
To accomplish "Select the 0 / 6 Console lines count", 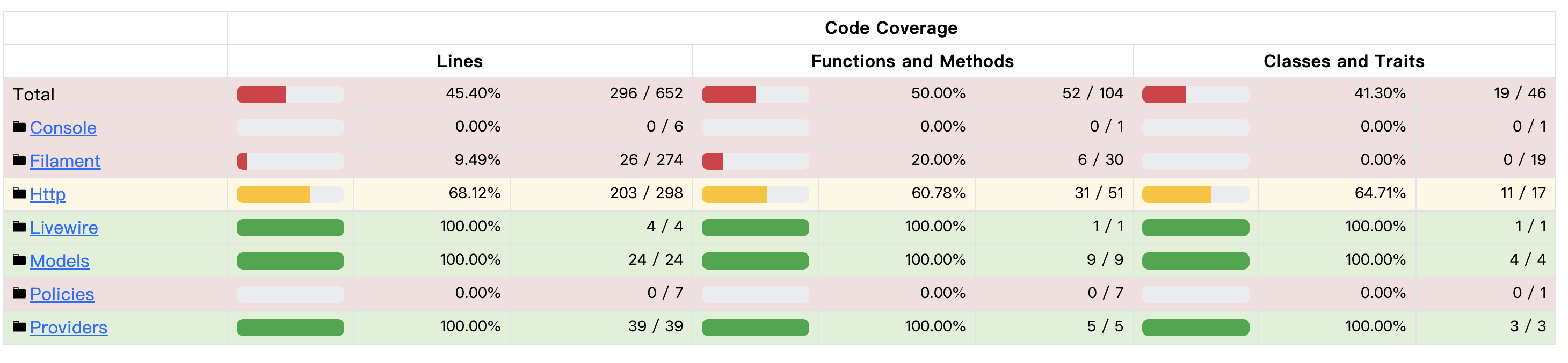I will tap(665, 126).
